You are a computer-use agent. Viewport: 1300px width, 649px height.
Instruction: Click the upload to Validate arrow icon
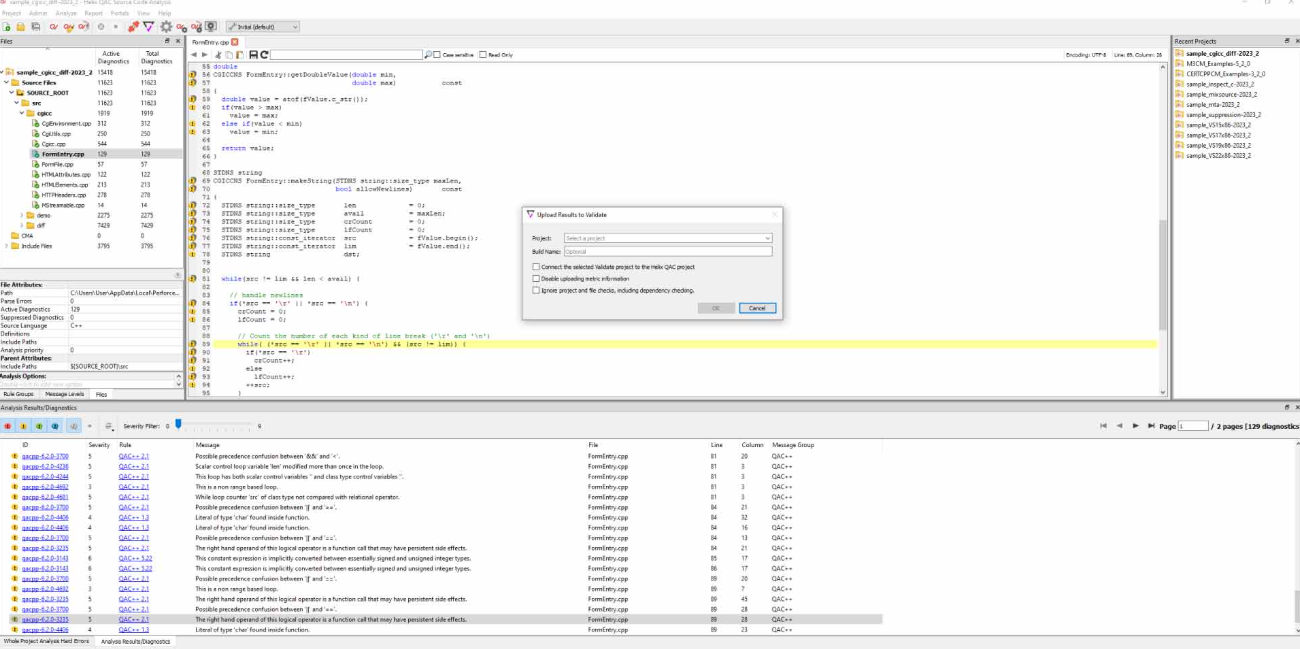(133, 27)
